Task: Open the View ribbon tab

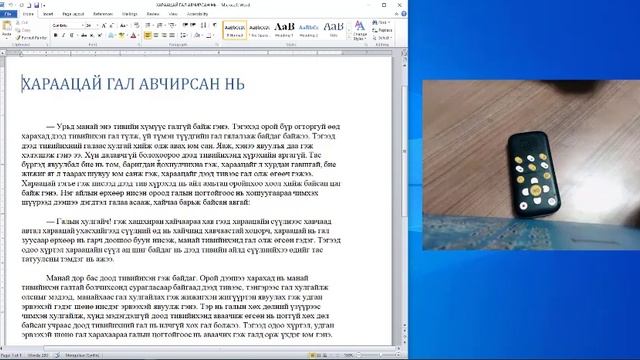Action: click(173, 14)
